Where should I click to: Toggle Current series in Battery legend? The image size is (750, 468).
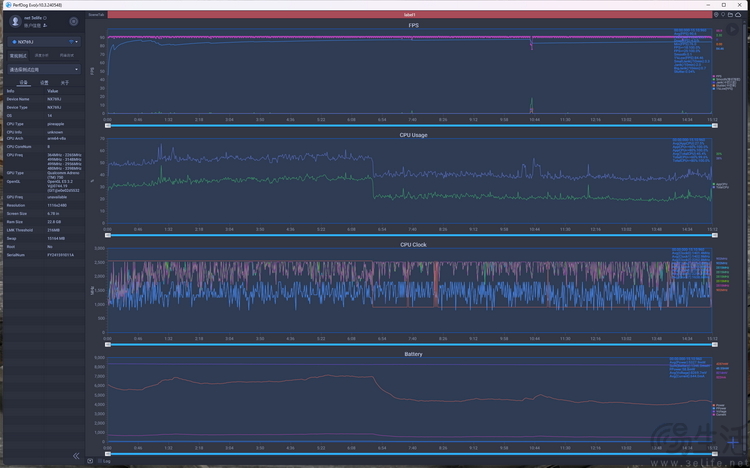coord(719,415)
